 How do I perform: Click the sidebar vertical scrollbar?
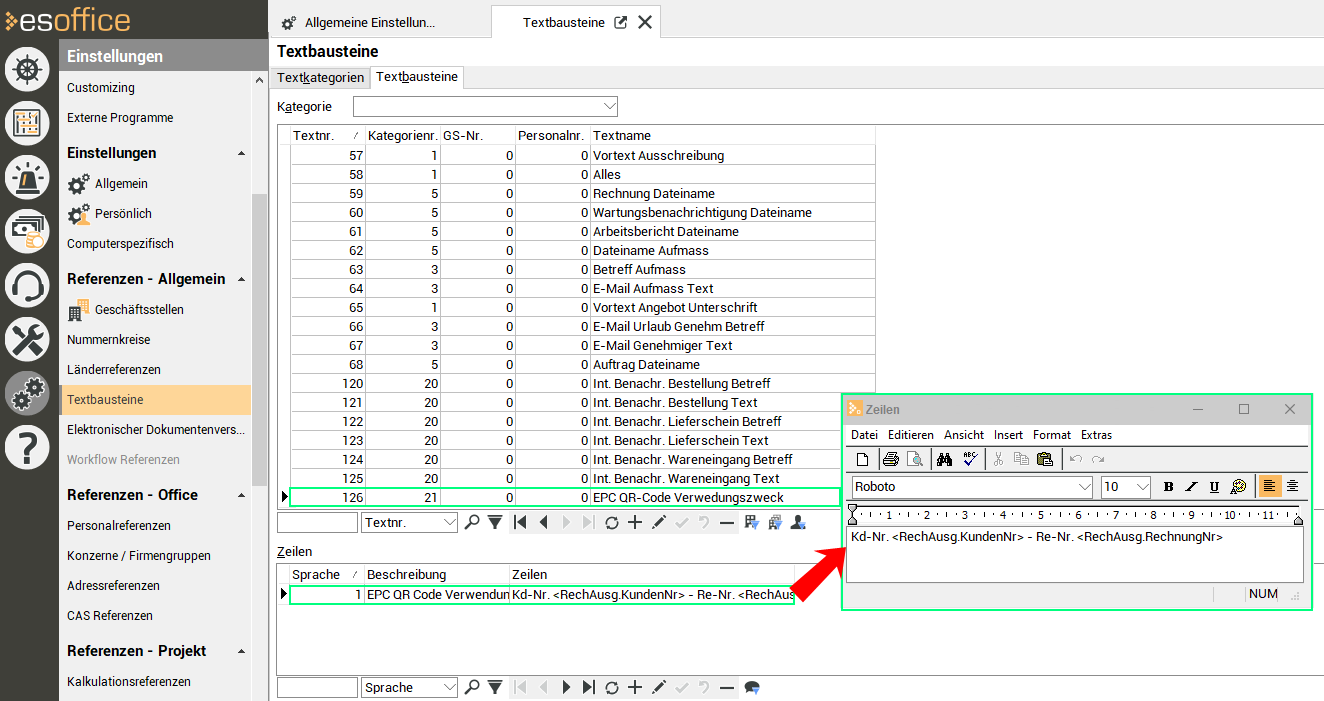click(260, 340)
